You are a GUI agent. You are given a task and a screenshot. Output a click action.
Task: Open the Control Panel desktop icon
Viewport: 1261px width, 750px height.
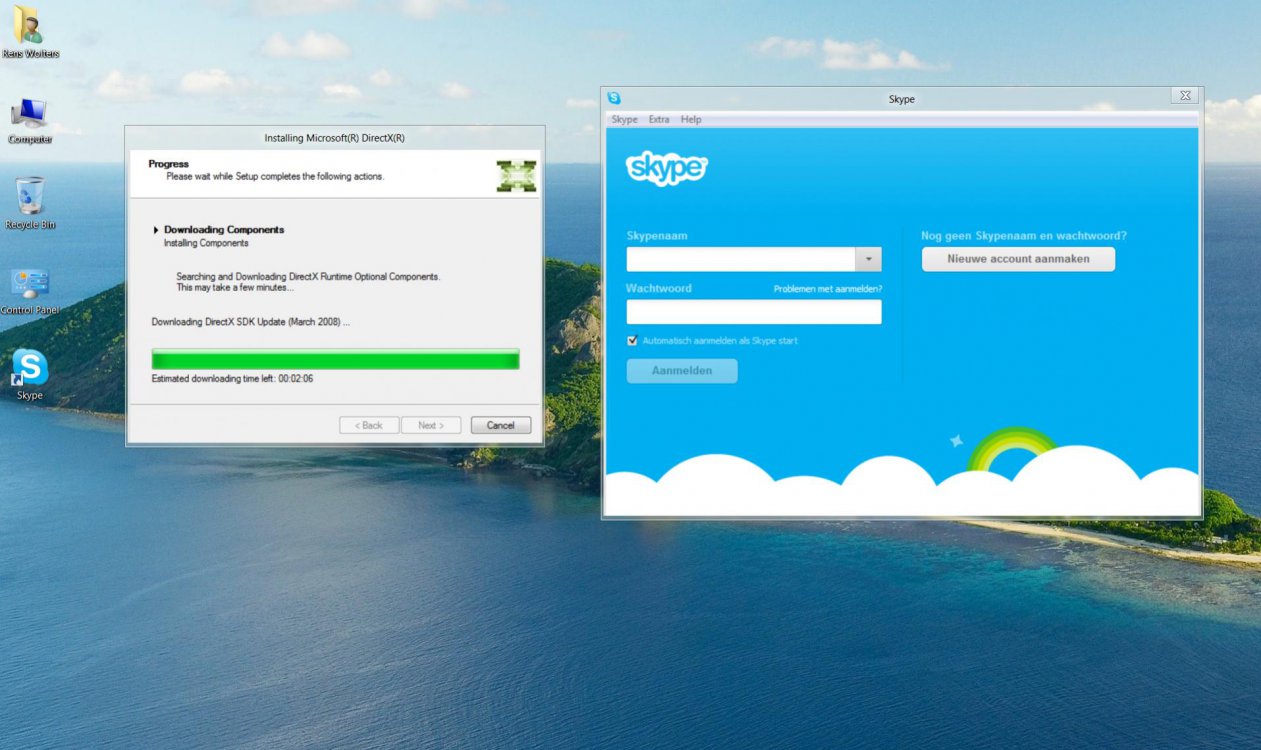pos(30,285)
